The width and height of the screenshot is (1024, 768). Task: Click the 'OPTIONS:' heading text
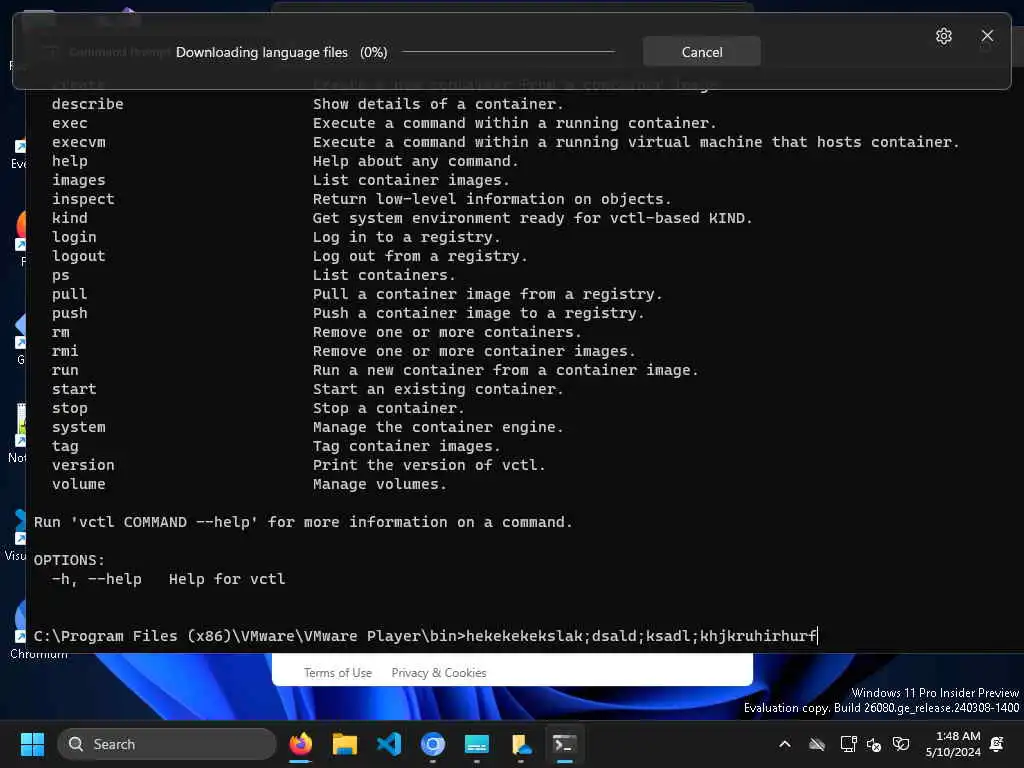[x=69, y=560]
